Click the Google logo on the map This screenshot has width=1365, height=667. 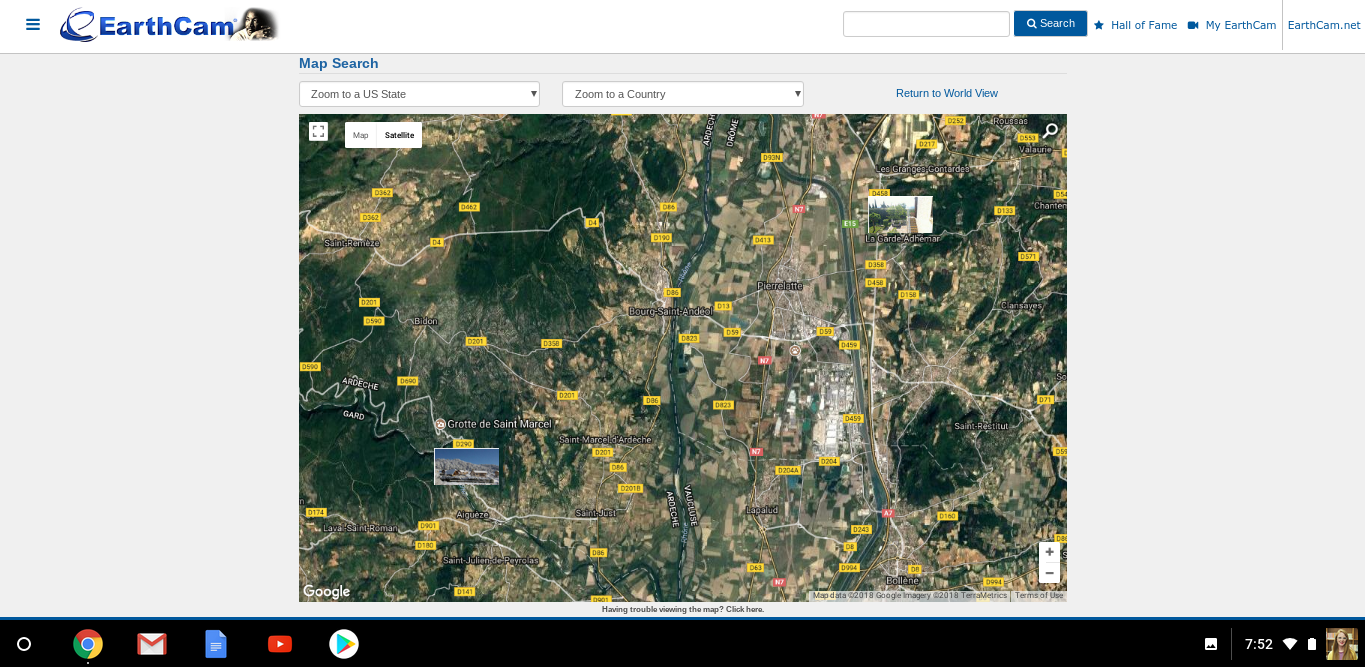tap(325, 591)
